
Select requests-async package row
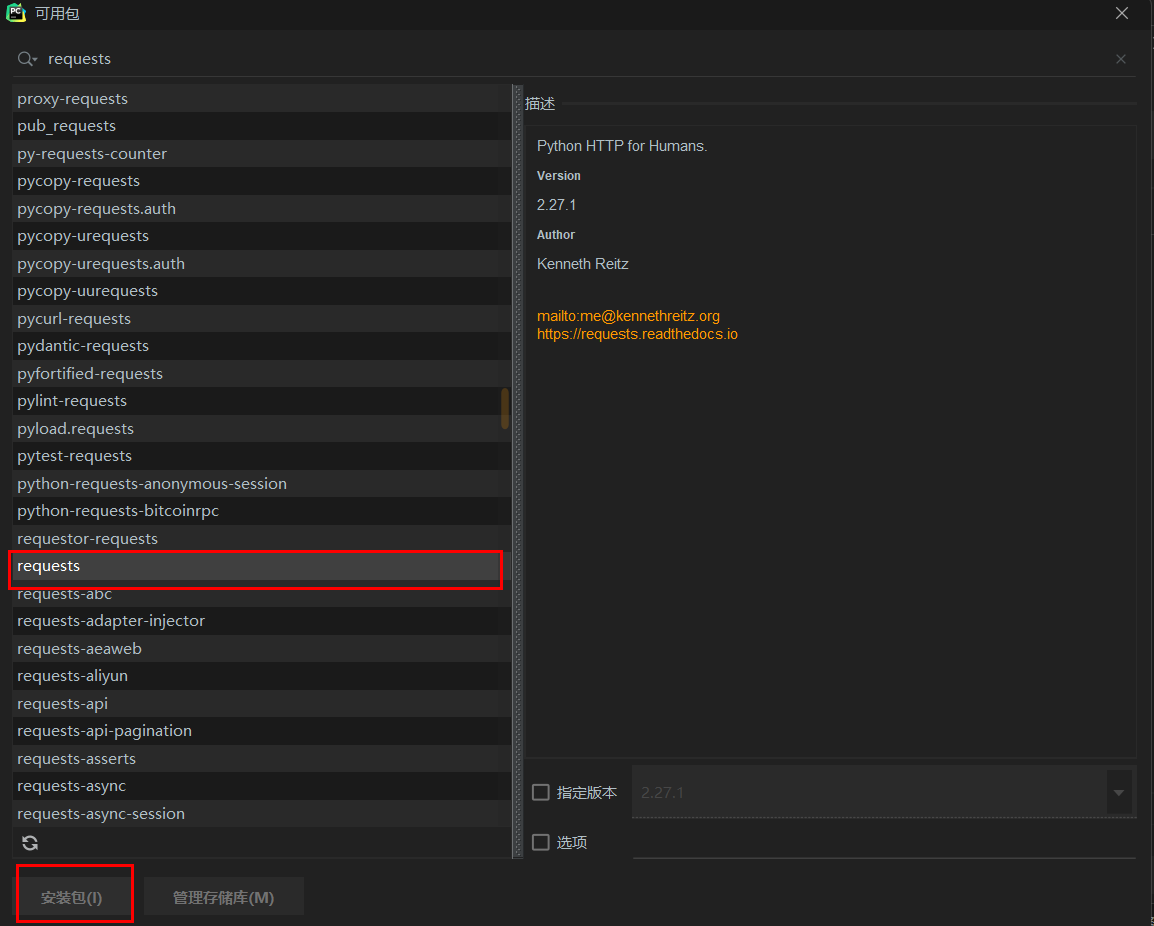click(x=261, y=786)
